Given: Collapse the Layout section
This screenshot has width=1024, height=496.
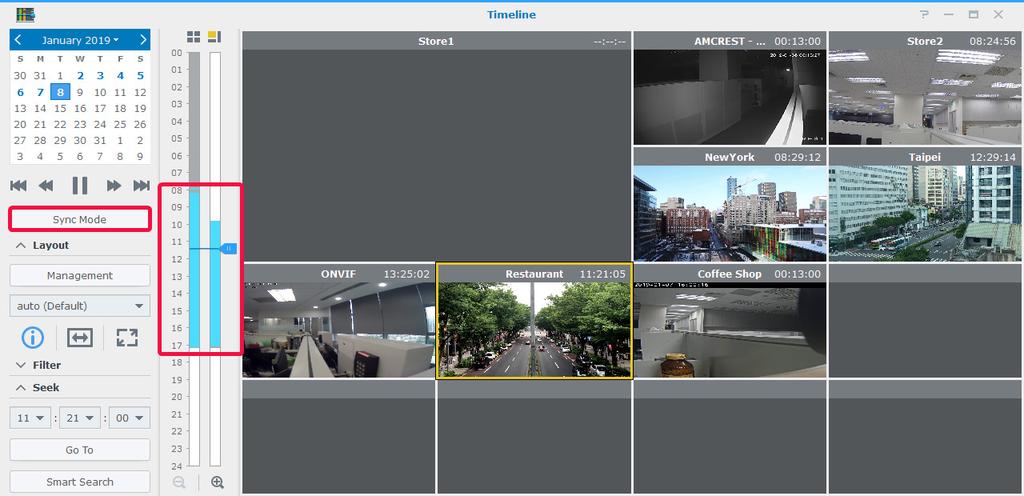Looking at the screenshot, I should click(42, 245).
